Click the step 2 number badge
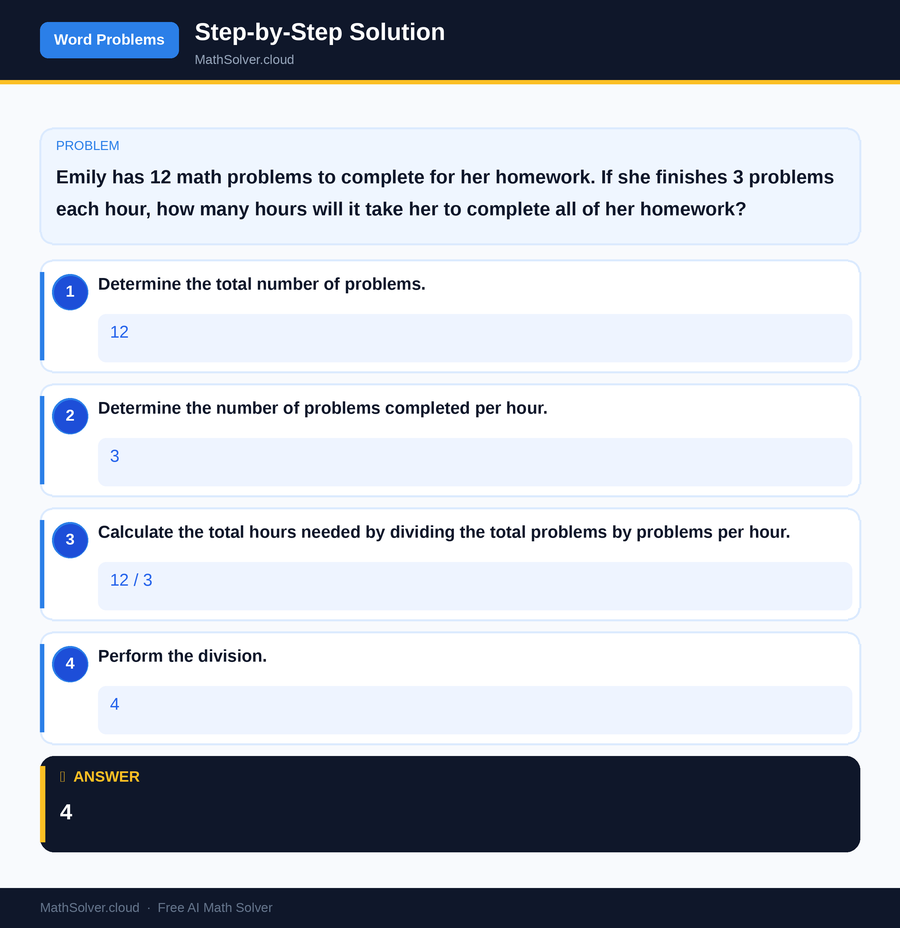900x928 pixels. click(69, 416)
